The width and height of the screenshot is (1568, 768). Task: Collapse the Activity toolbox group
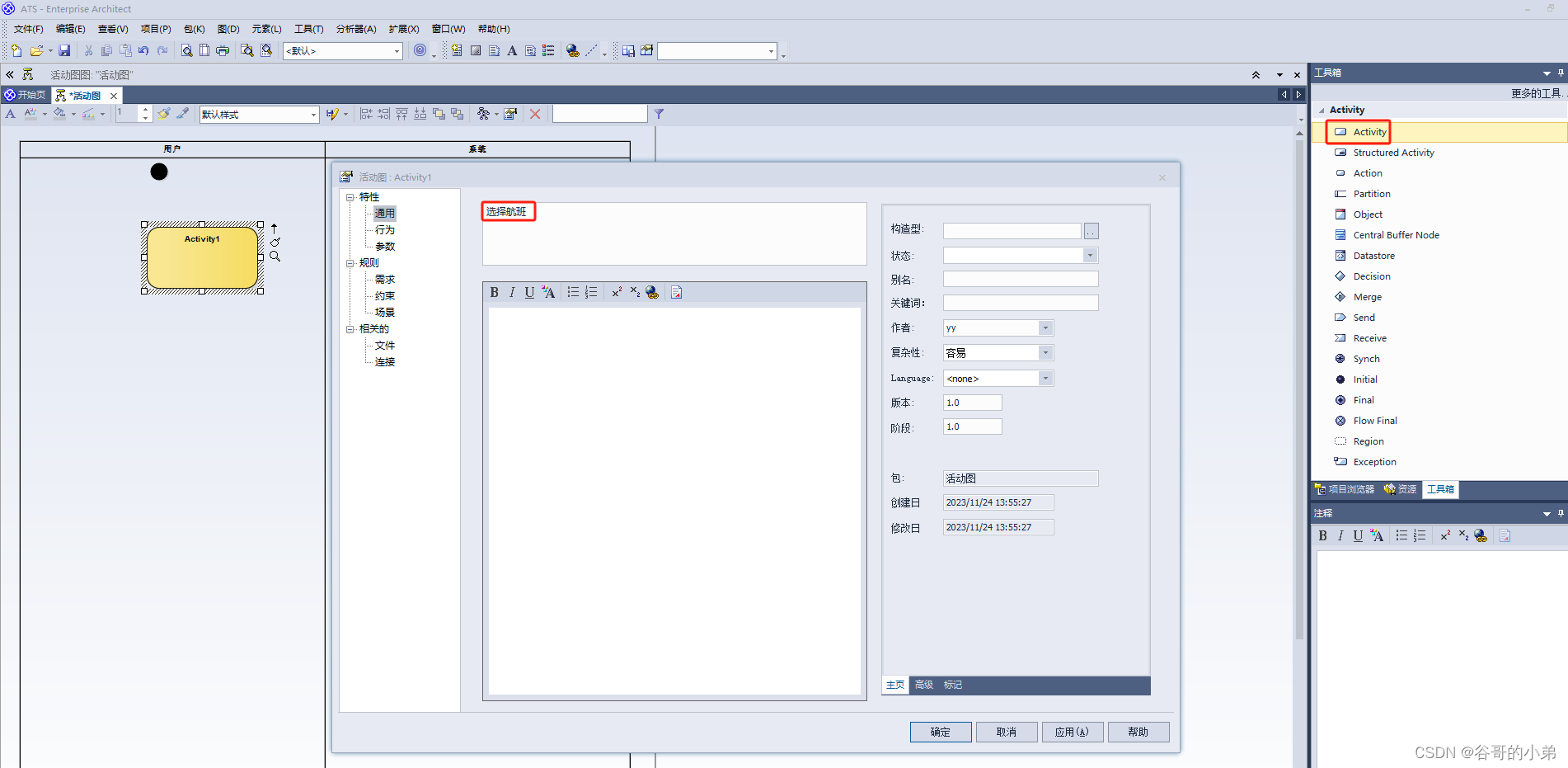pos(1322,111)
